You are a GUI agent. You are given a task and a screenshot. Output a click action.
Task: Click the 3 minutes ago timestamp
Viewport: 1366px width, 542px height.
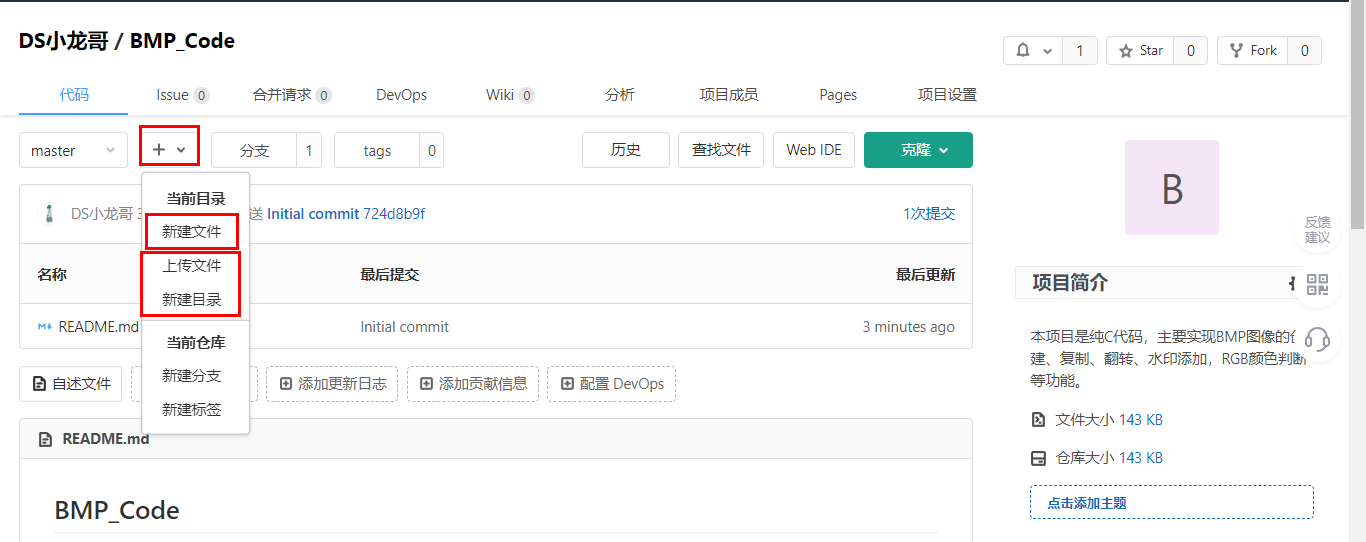(909, 327)
